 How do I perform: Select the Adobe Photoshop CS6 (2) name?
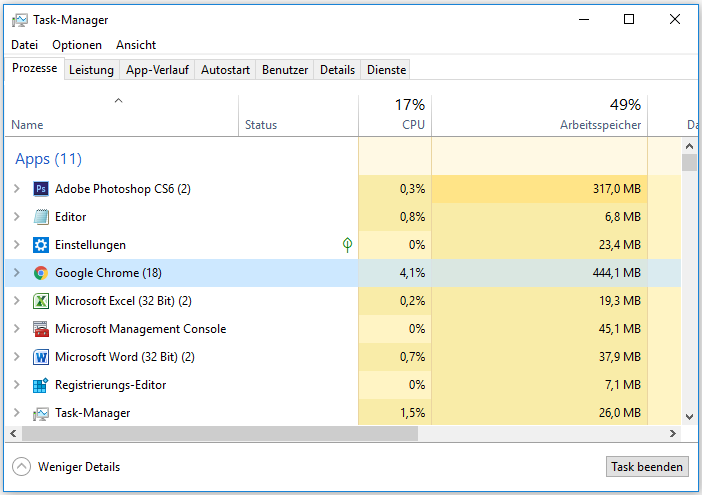coord(123,189)
